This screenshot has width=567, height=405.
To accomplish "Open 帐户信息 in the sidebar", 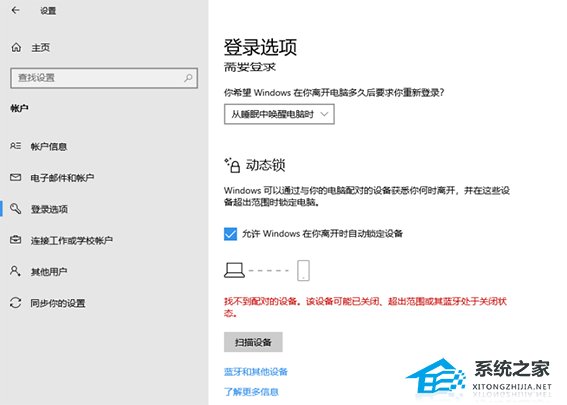I will pyautogui.click(x=49, y=146).
